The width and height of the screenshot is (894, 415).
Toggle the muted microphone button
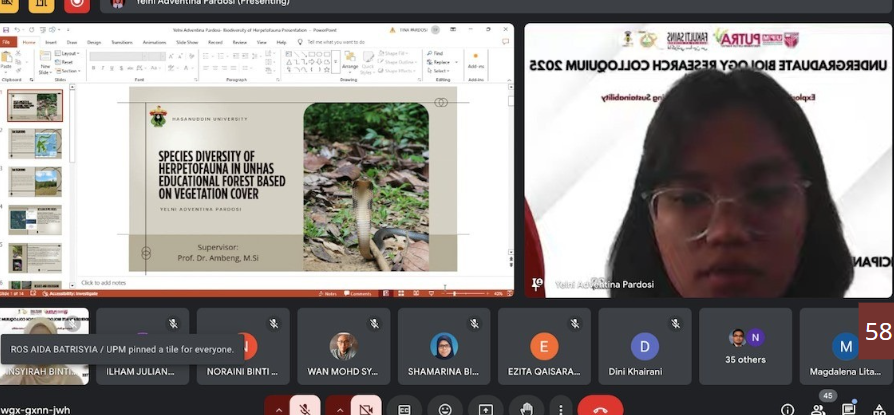pos(305,408)
